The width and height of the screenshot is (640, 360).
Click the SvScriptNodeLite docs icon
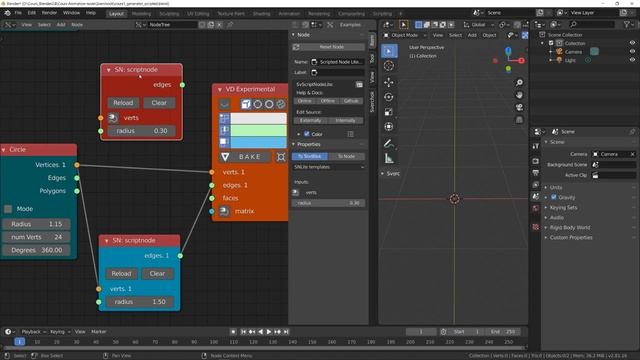(359, 84)
